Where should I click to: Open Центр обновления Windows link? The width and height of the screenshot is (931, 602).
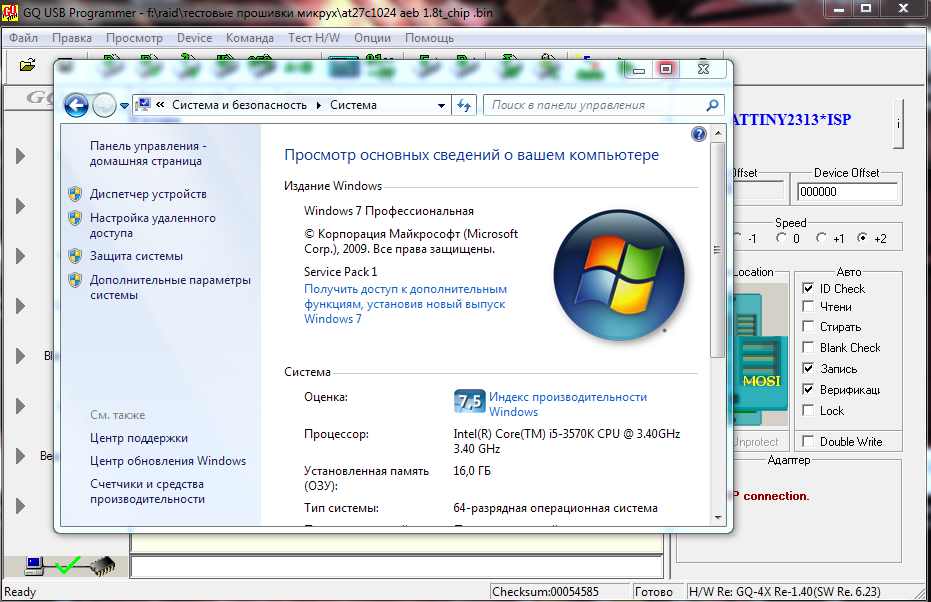point(168,461)
